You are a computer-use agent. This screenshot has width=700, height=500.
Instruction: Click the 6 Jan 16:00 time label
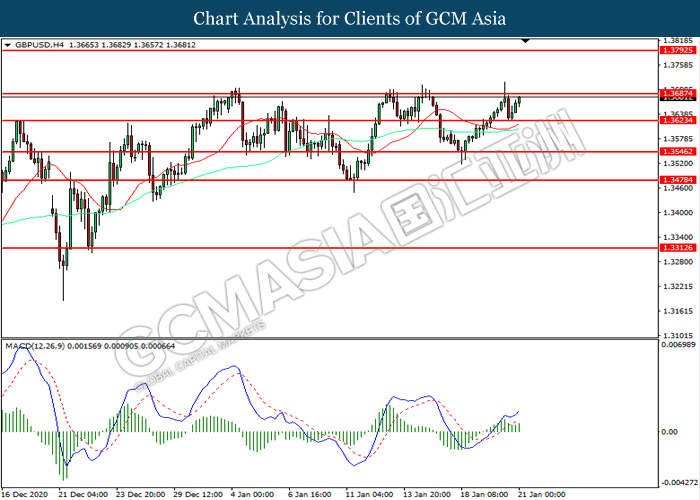pyautogui.click(x=310, y=494)
